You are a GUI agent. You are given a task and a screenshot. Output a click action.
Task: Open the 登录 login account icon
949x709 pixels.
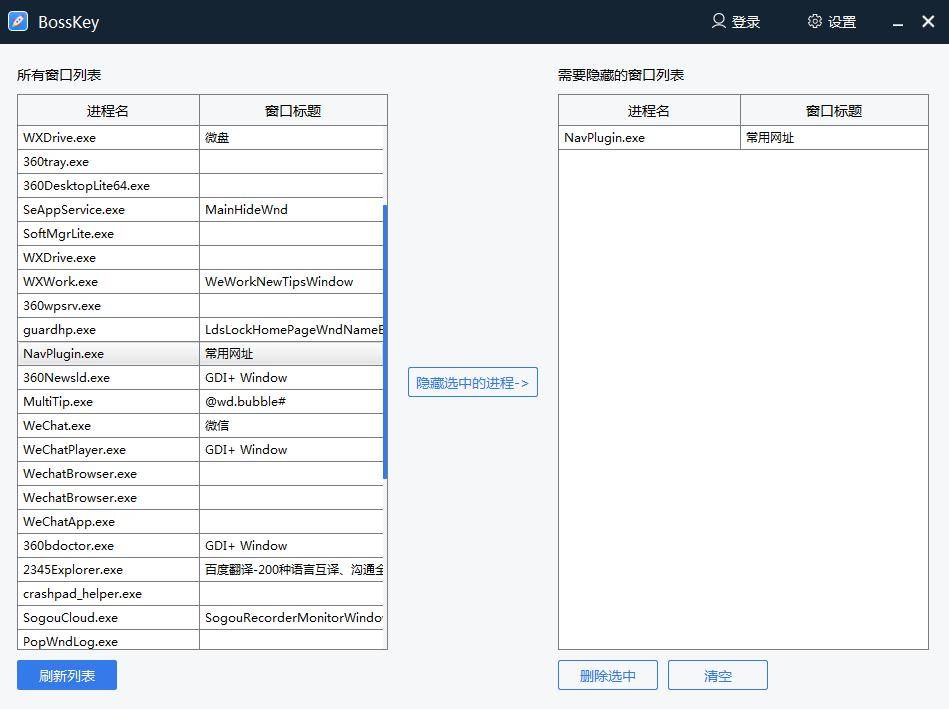(x=717, y=21)
